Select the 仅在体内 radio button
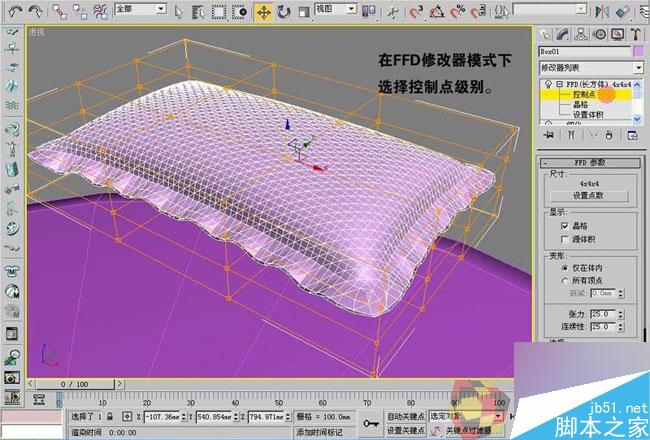The height and width of the screenshot is (440, 650). coord(565,268)
